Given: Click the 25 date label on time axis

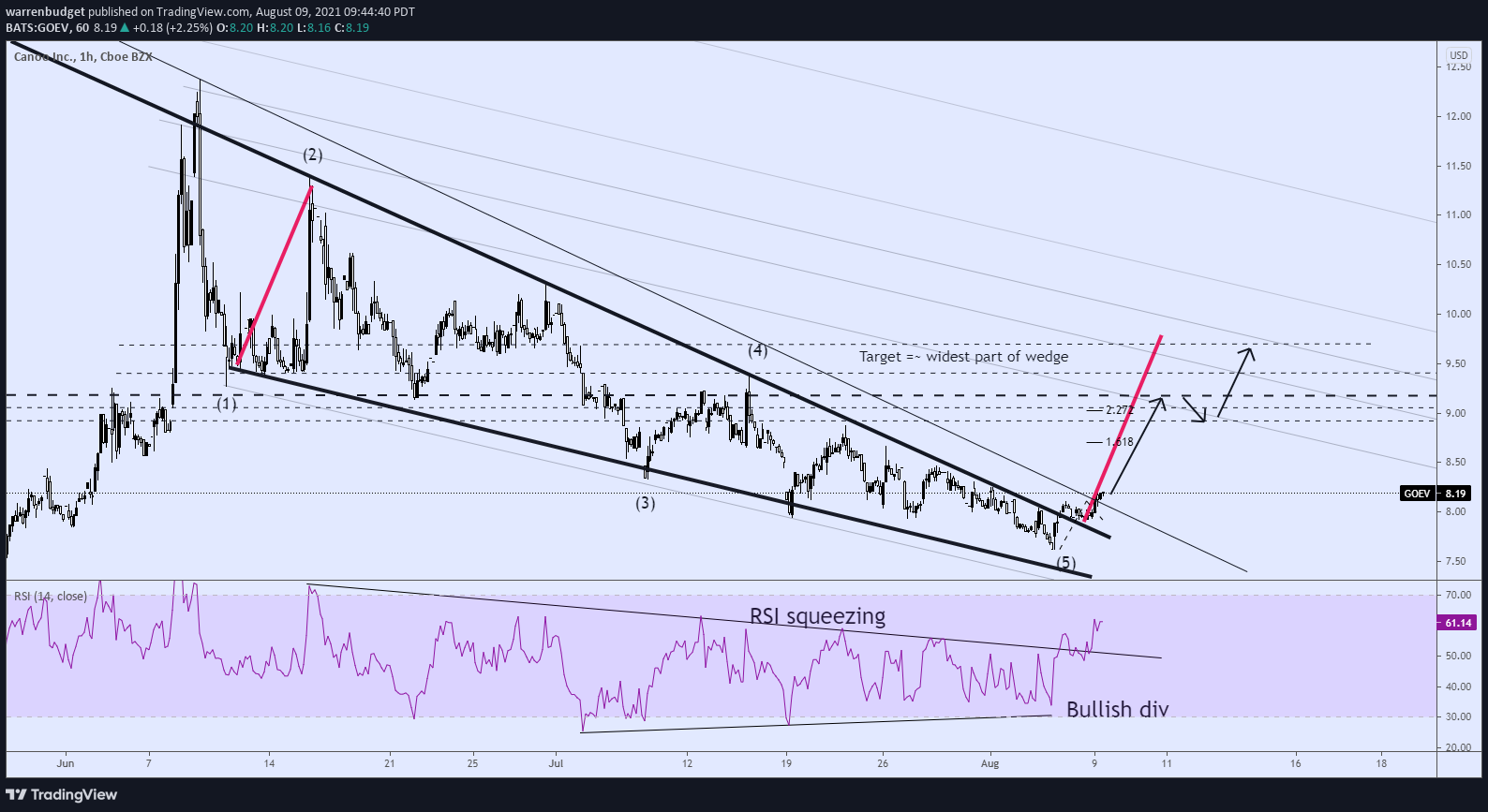Looking at the screenshot, I should coord(472,763).
